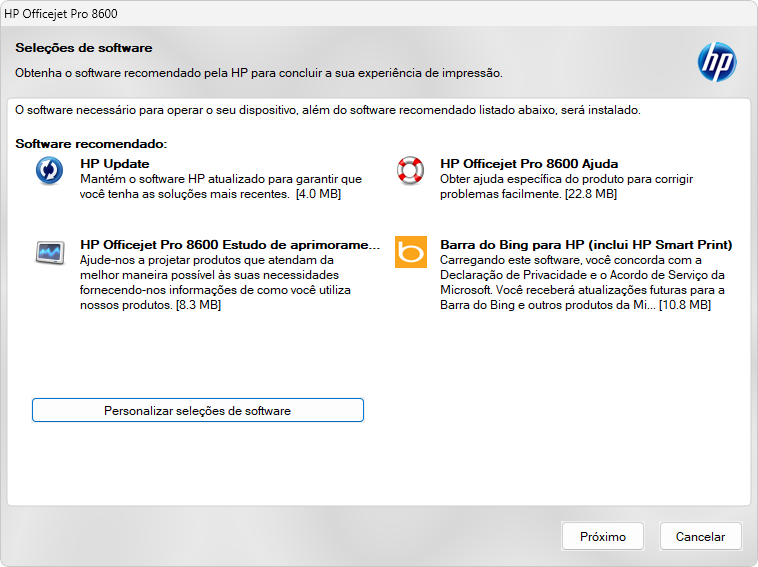Click the HP Update refresh icon
The image size is (758, 567).
[49, 171]
